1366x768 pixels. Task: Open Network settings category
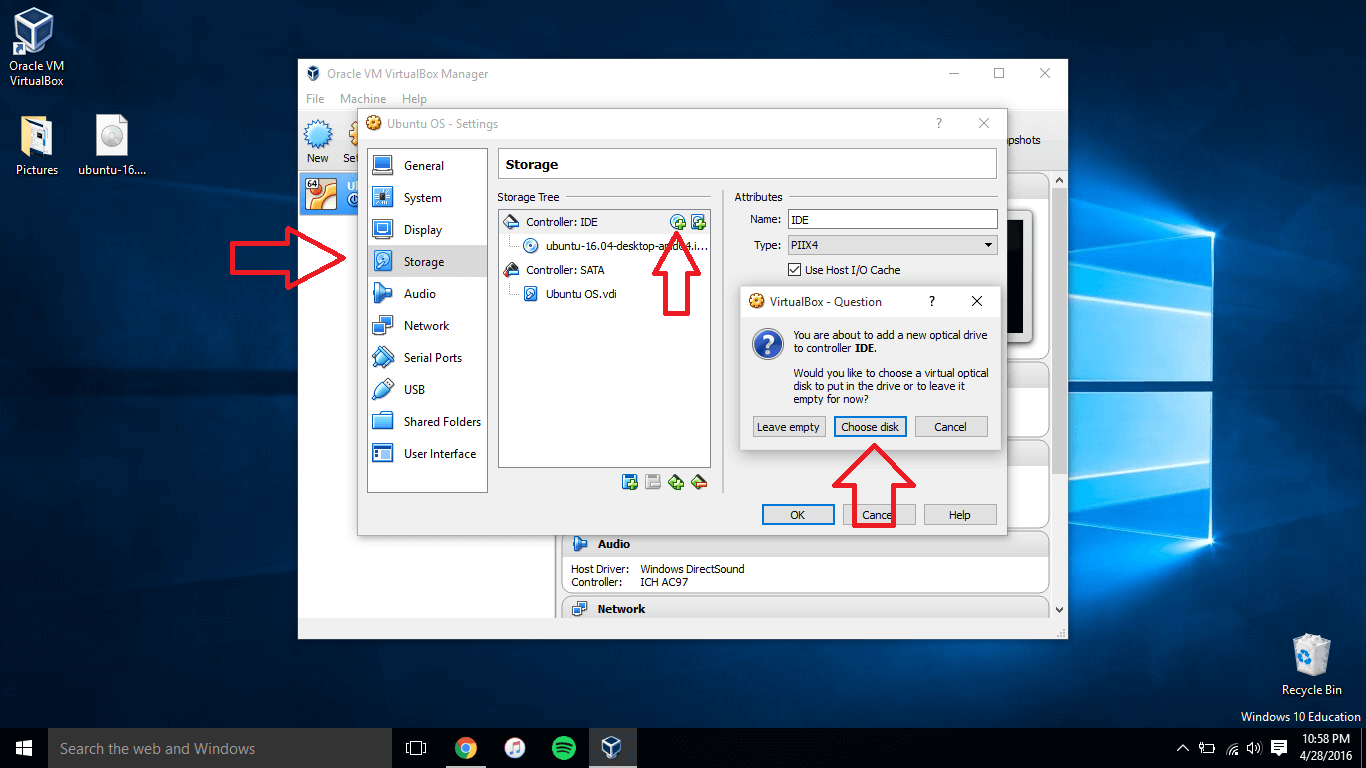point(427,326)
